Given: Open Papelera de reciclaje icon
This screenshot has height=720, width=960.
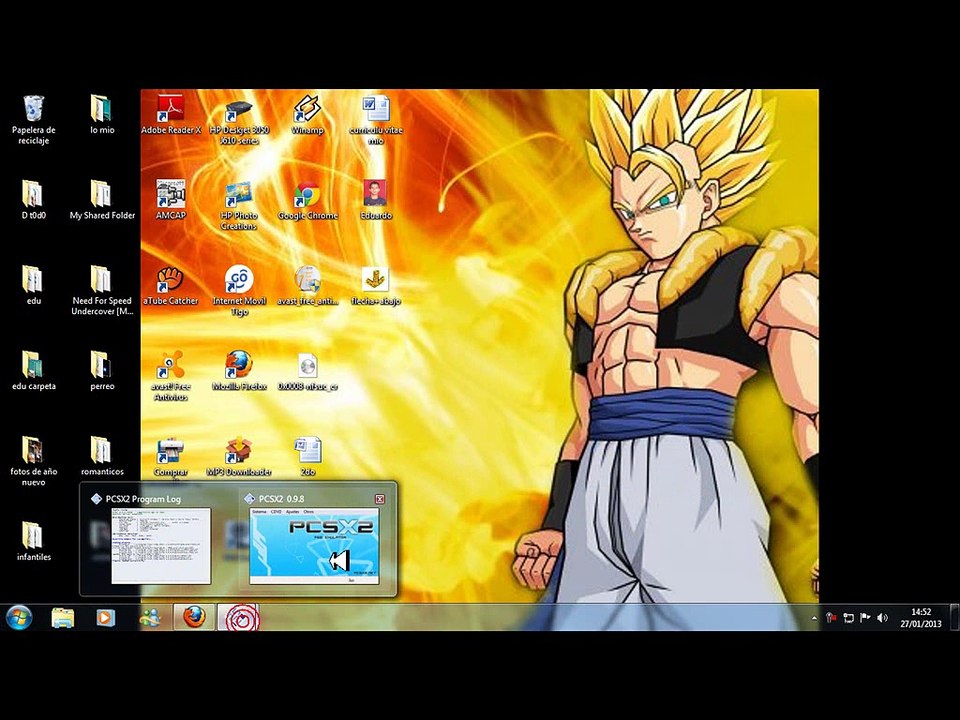Looking at the screenshot, I should pyautogui.click(x=34, y=109).
